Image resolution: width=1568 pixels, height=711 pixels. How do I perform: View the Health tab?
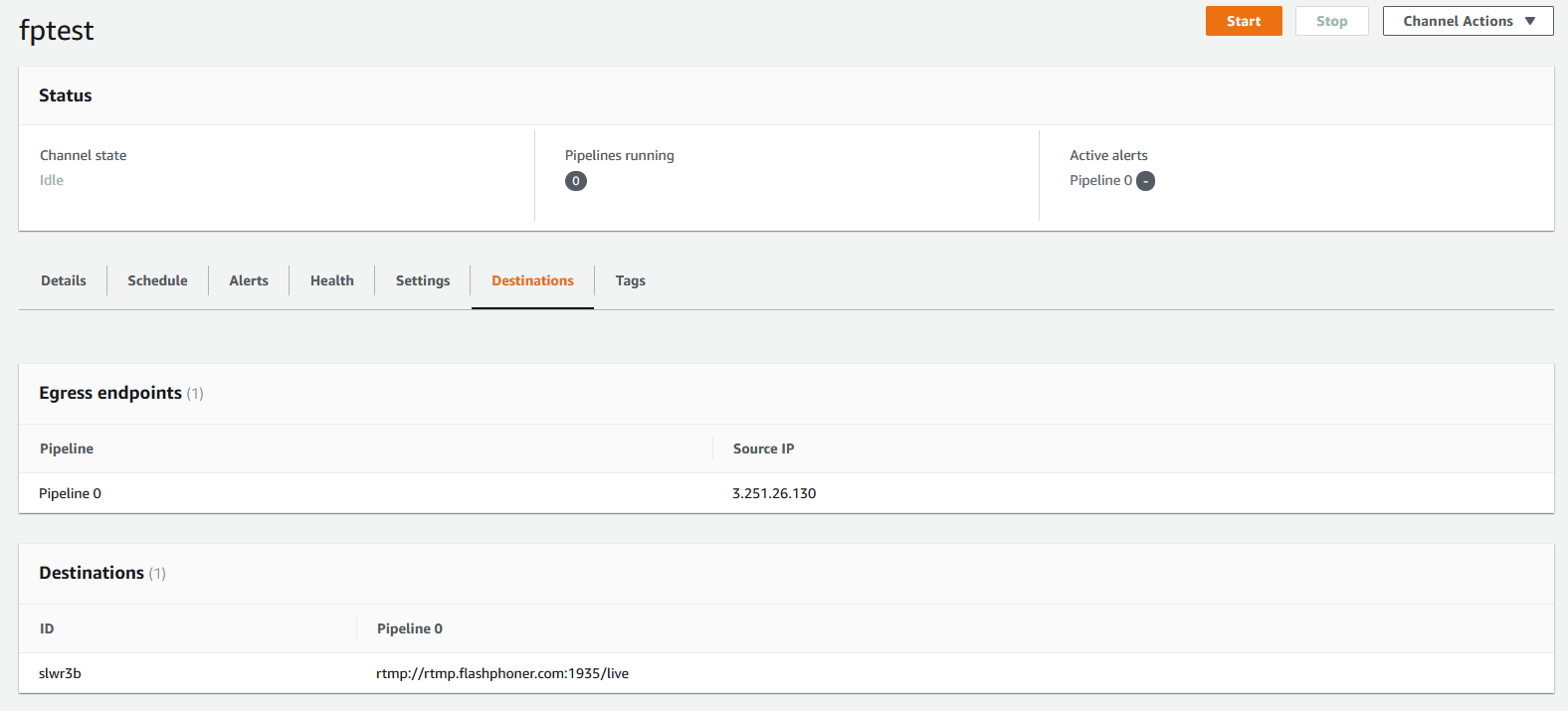[331, 280]
